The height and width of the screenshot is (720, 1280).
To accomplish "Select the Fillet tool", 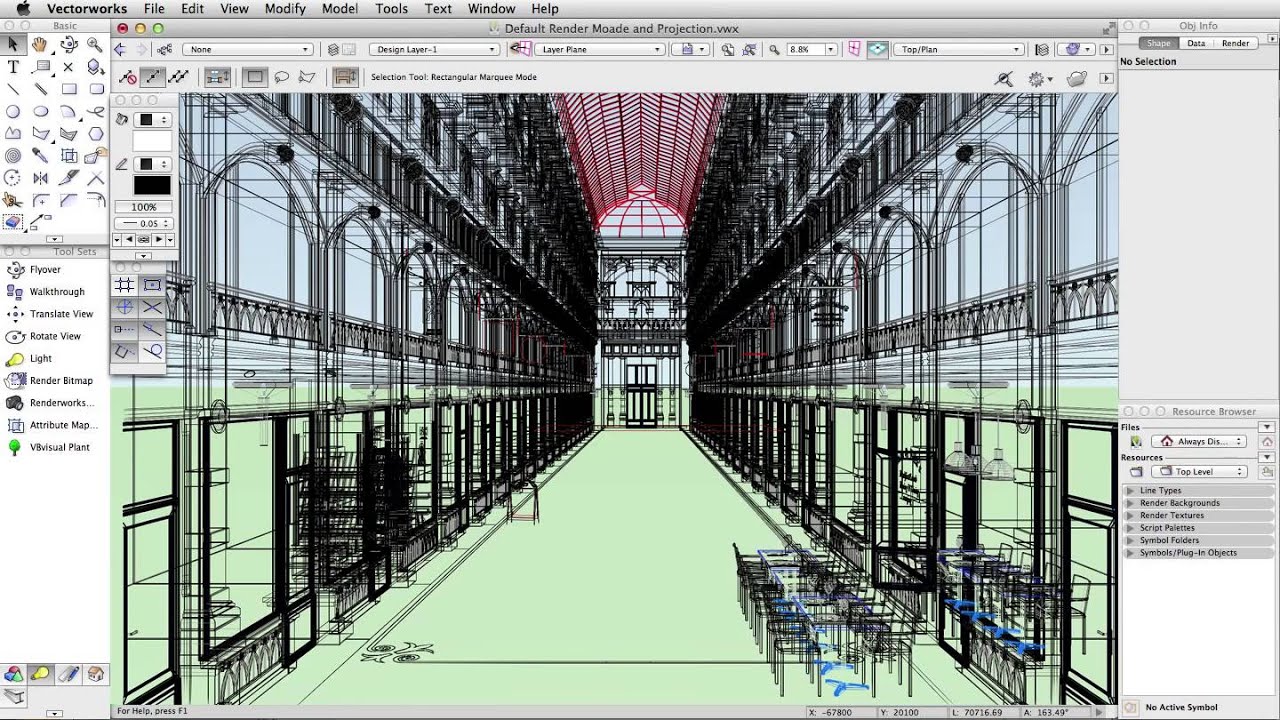I will click(x=41, y=200).
